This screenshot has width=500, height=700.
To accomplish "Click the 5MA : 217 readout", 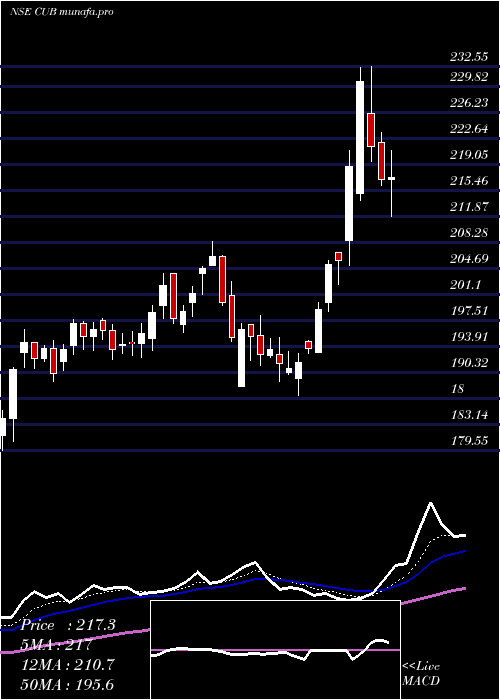I will [x=57, y=645].
